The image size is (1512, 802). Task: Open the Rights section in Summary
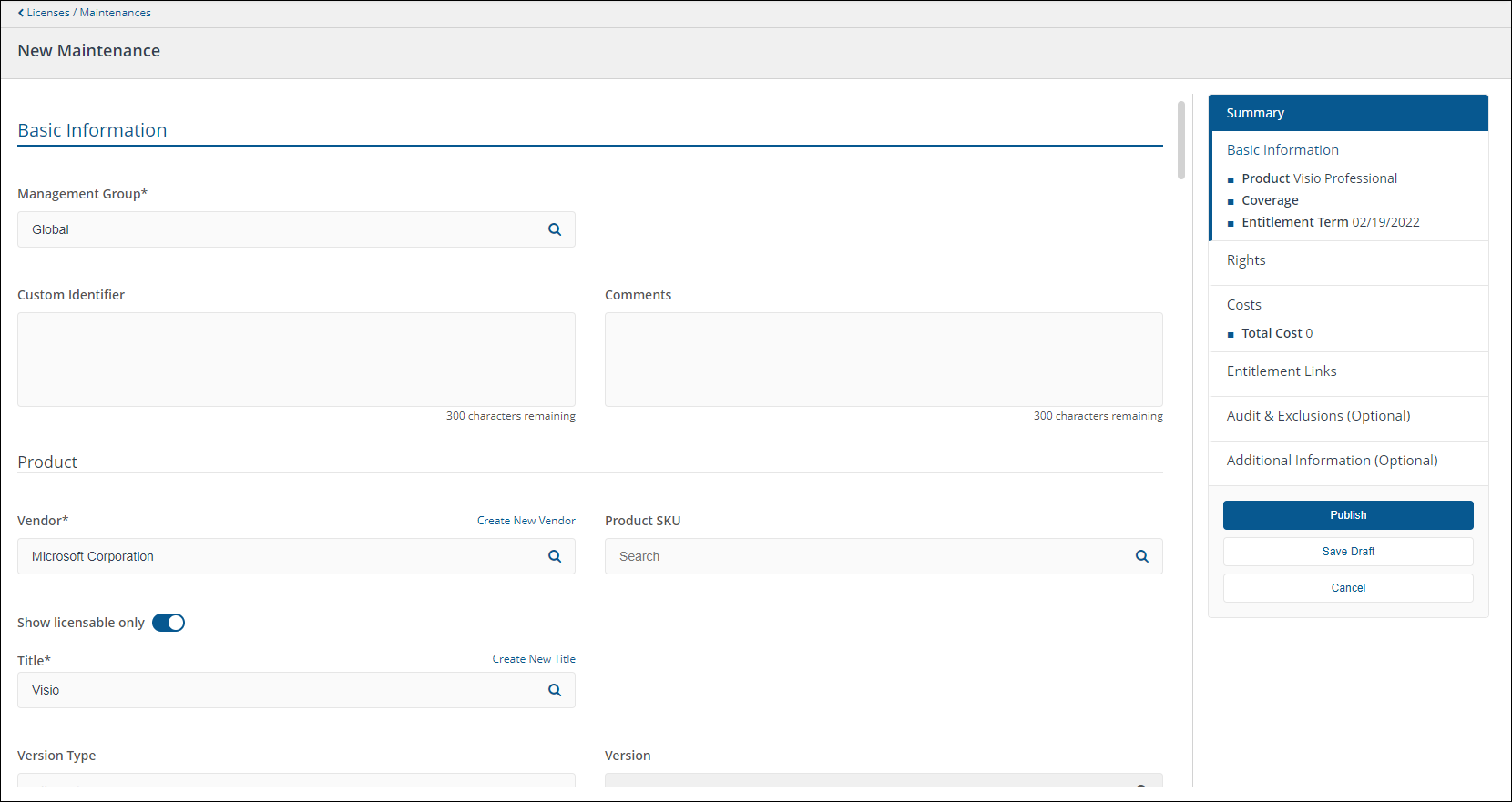(x=1246, y=260)
